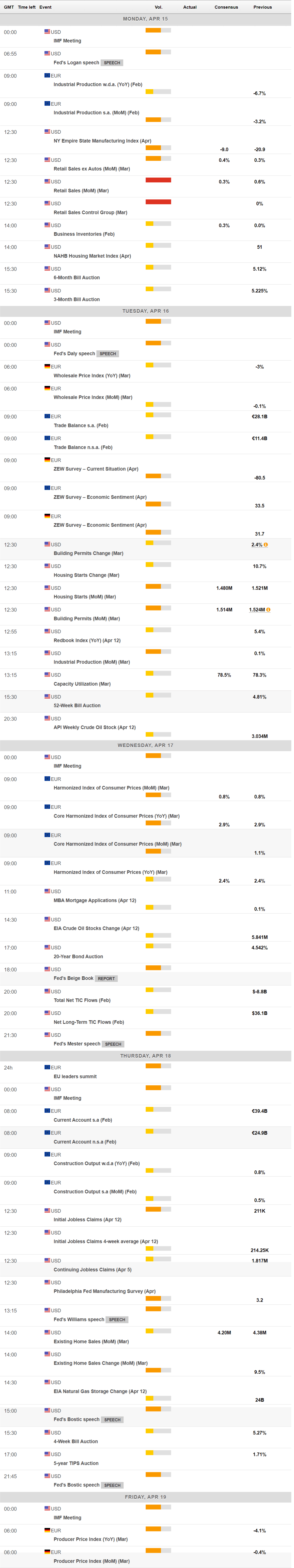Click German flag on Producer Price Index (YoY)
Image resolution: width=294 pixels, height=1568 pixels.
tap(48, 1530)
